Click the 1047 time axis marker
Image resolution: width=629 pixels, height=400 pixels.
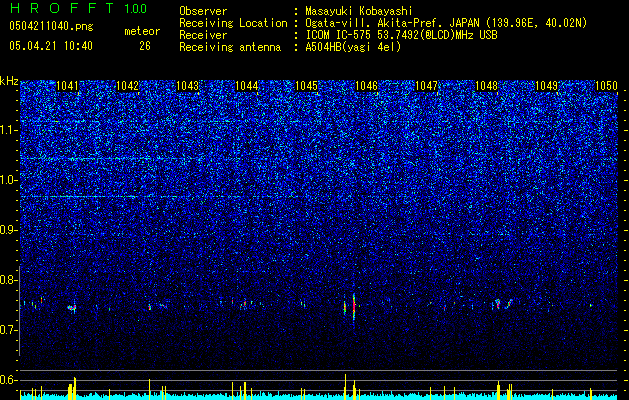[426, 86]
